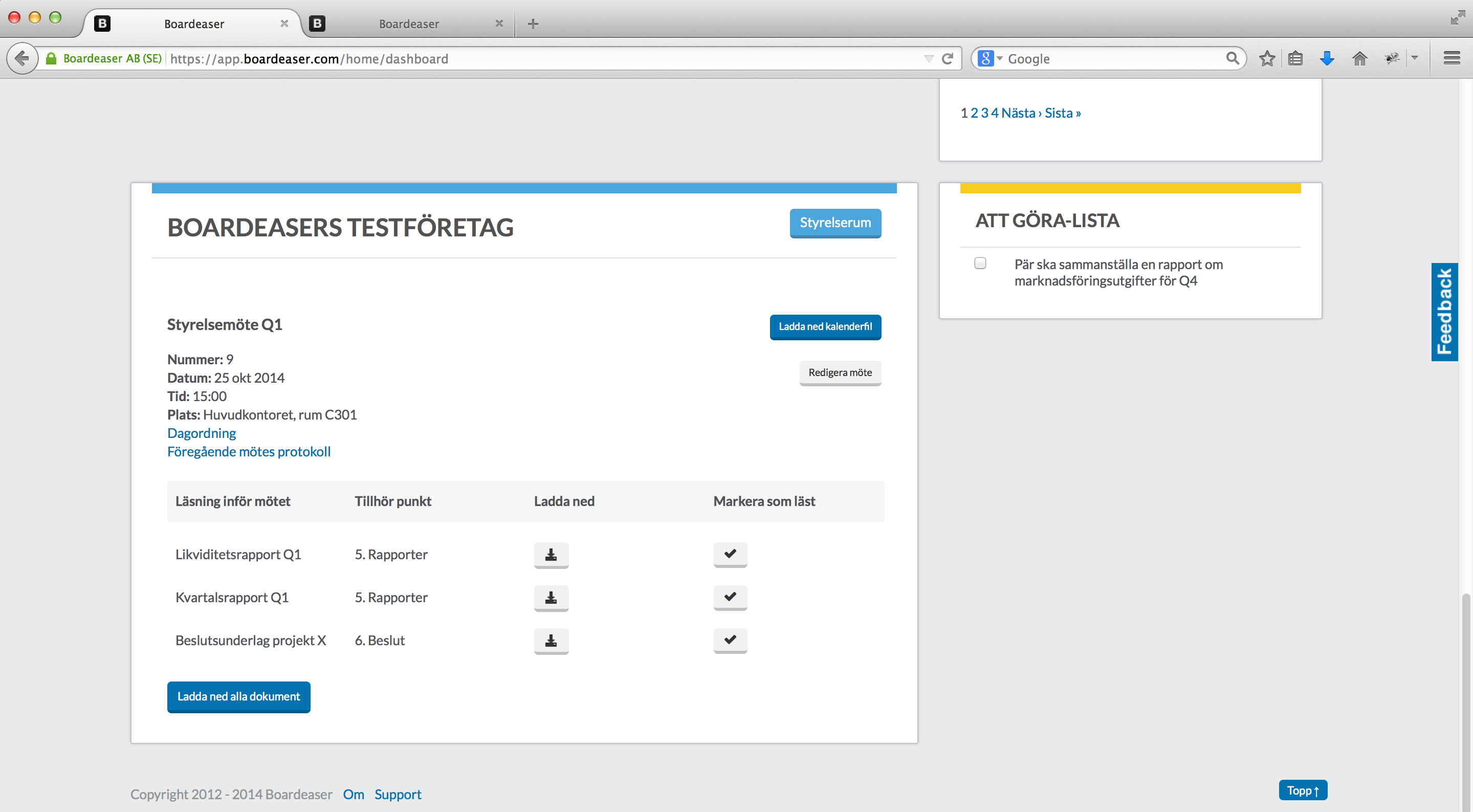This screenshot has width=1473, height=812.
Task: Reload the page with refresh icon
Action: (947, 58)
